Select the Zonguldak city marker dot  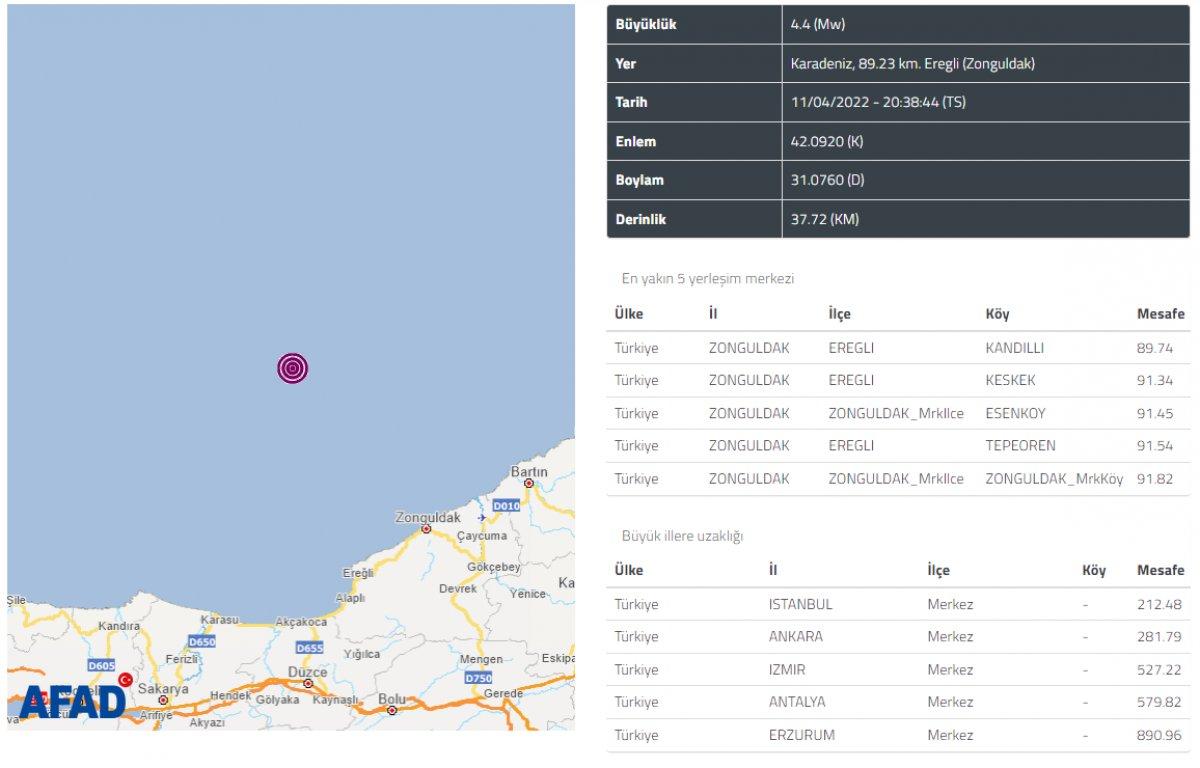[x=426, y=529]
